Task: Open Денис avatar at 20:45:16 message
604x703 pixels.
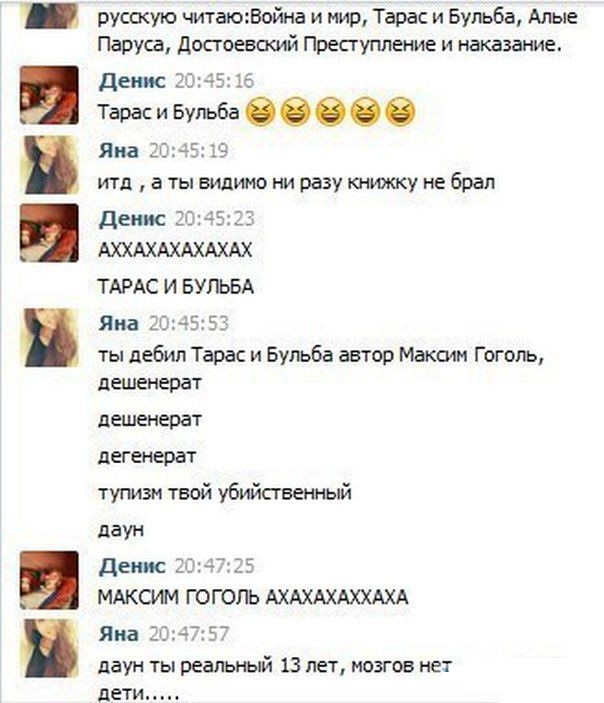Action: [49, 95]
